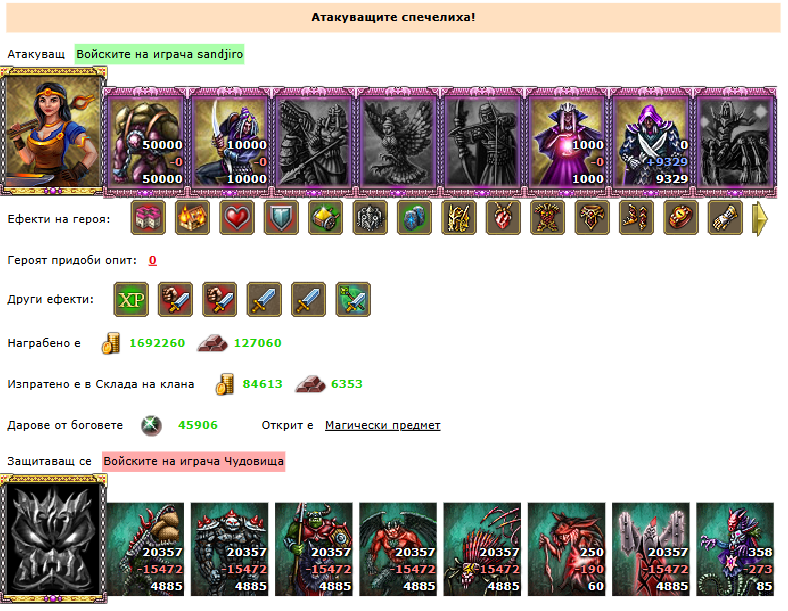Expand more hero effects with yellow arrow
Screen dimensions: 788x611
pos(760,219)
